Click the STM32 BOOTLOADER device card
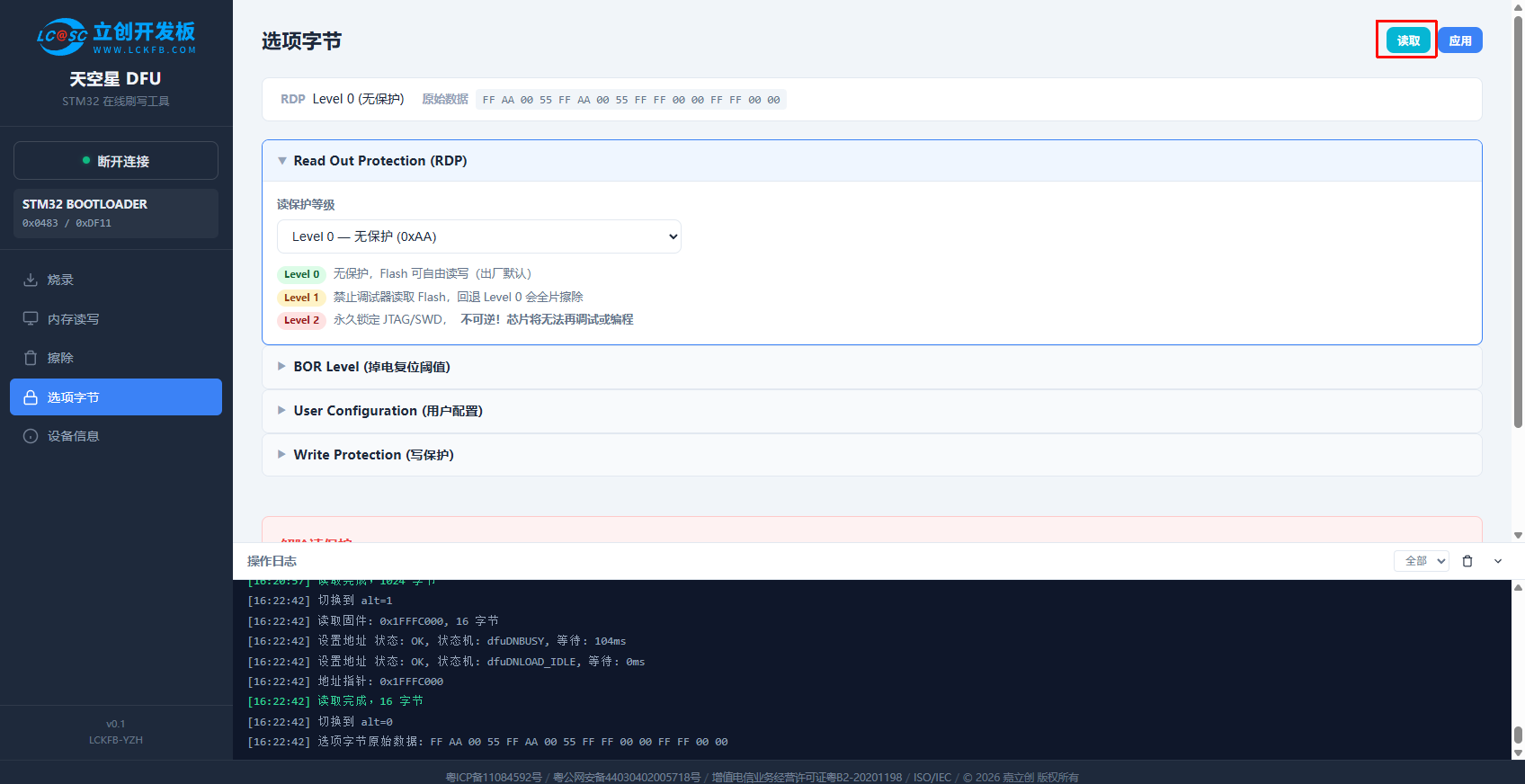The width and height of the screenshot is (1525, 784). coord(116,213)
